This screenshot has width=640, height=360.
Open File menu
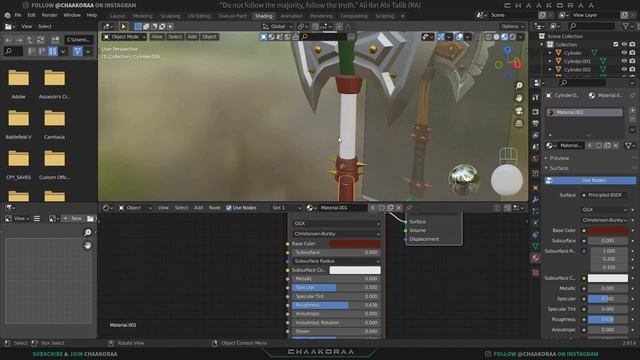coord(18,15)
